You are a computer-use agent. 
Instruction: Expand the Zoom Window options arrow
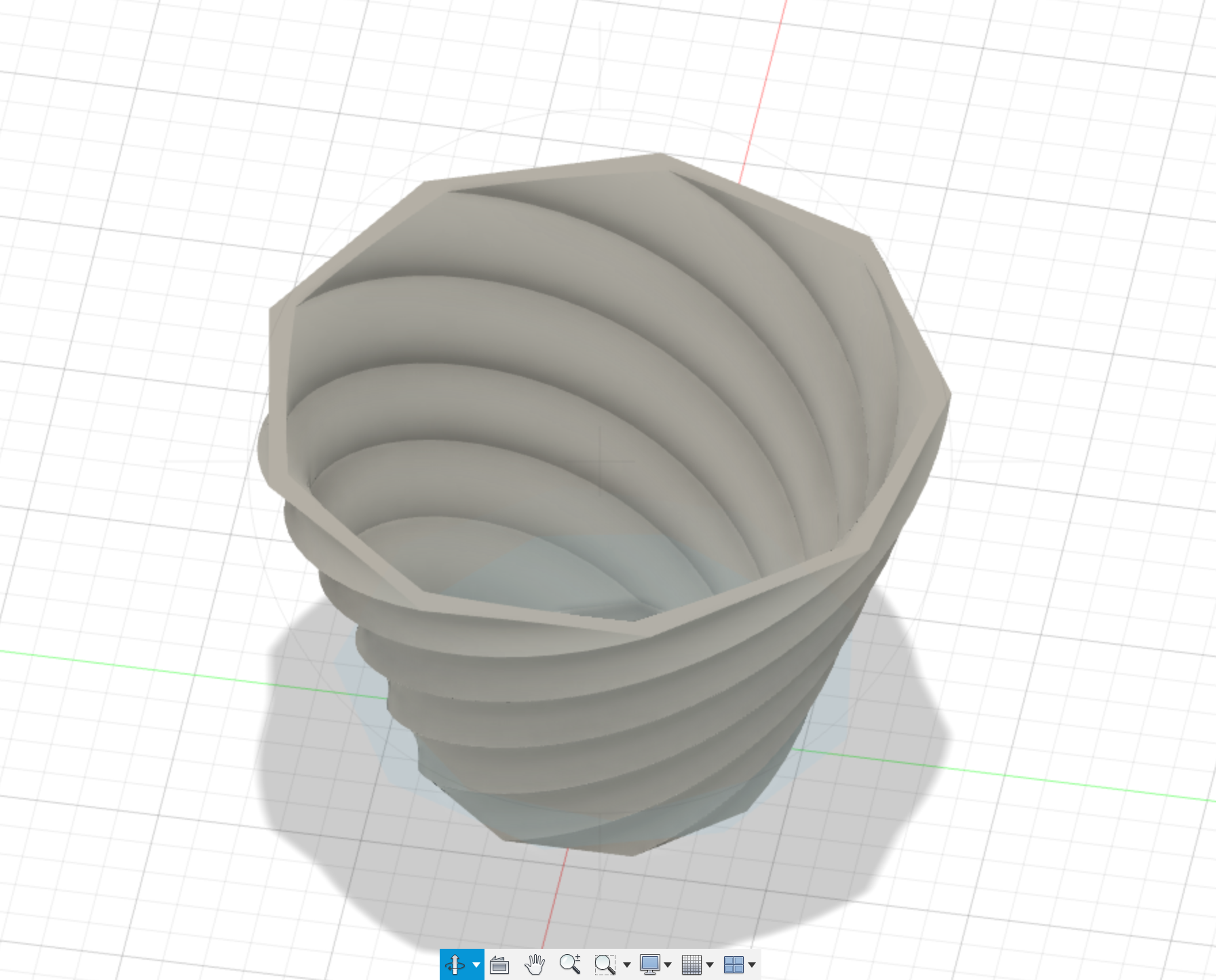pos(626,965)
